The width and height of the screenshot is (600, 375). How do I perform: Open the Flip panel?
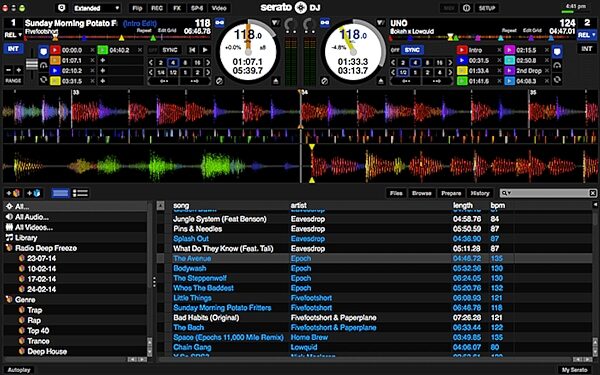pyautogui.click(x=137, y=8)
